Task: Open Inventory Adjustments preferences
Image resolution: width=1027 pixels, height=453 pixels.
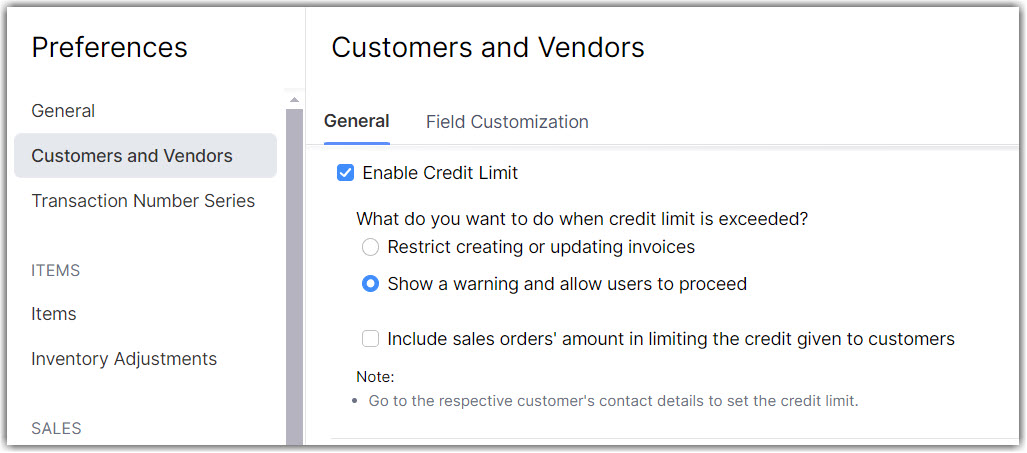Action: pyautogui.click(x=124, y=359)
